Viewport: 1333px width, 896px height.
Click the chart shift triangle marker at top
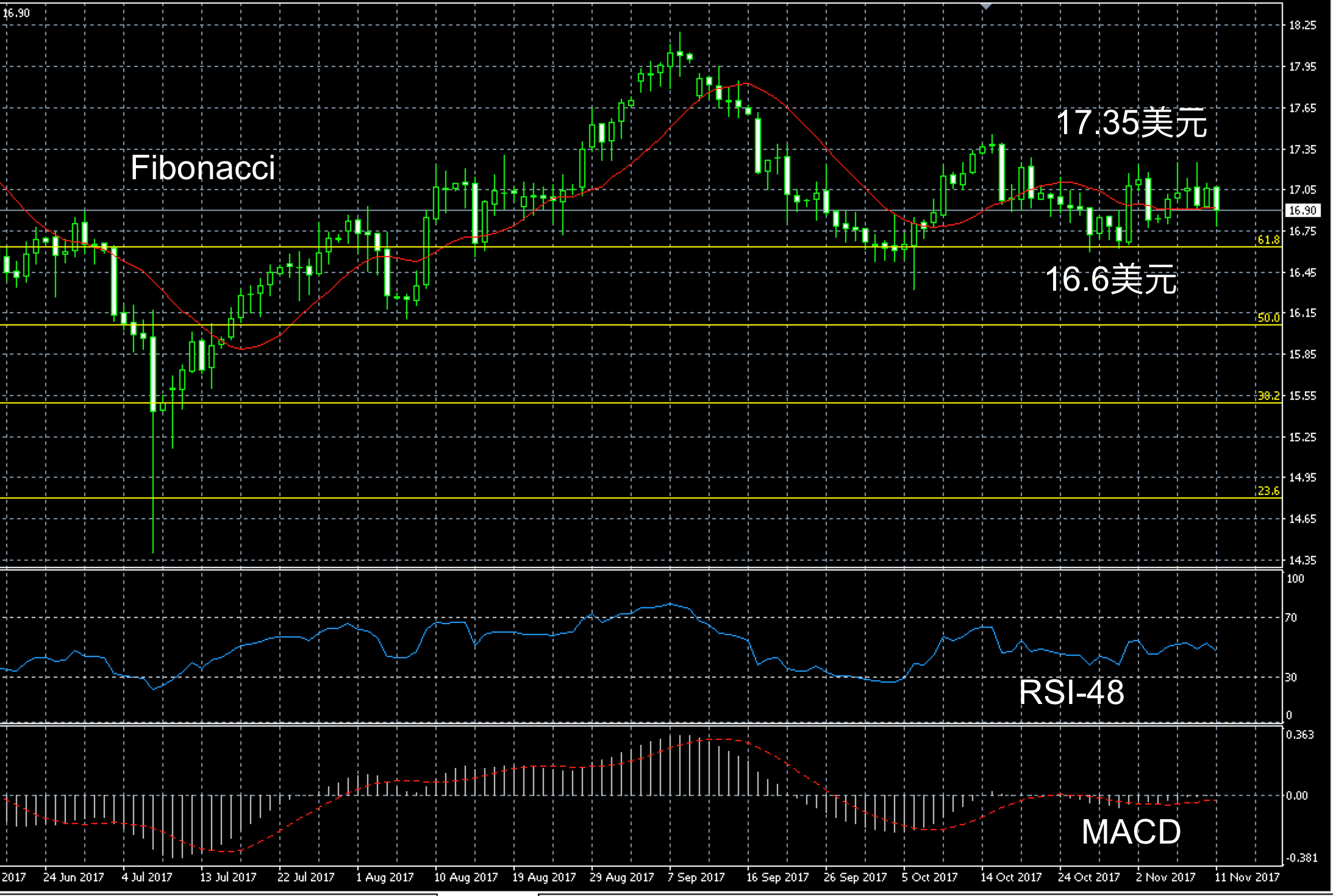[986, 6]
